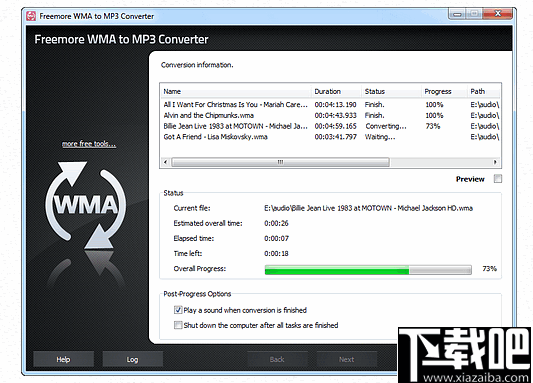Tick the Preview checkbox

coord(498,179)
